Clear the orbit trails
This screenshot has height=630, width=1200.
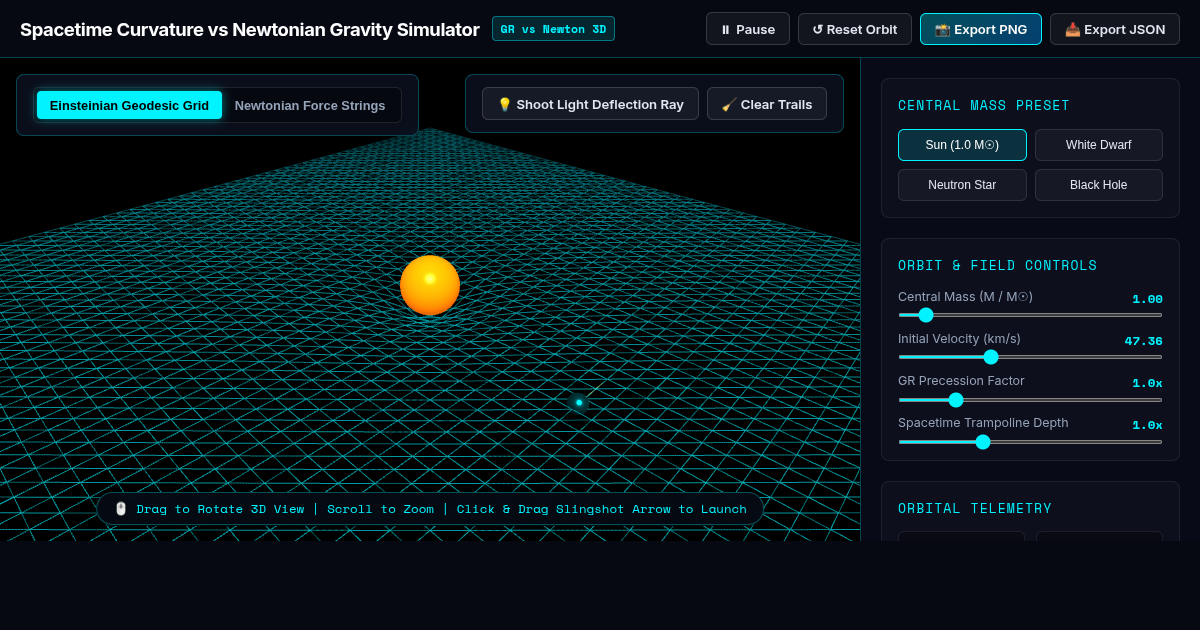tap(767, 104)
